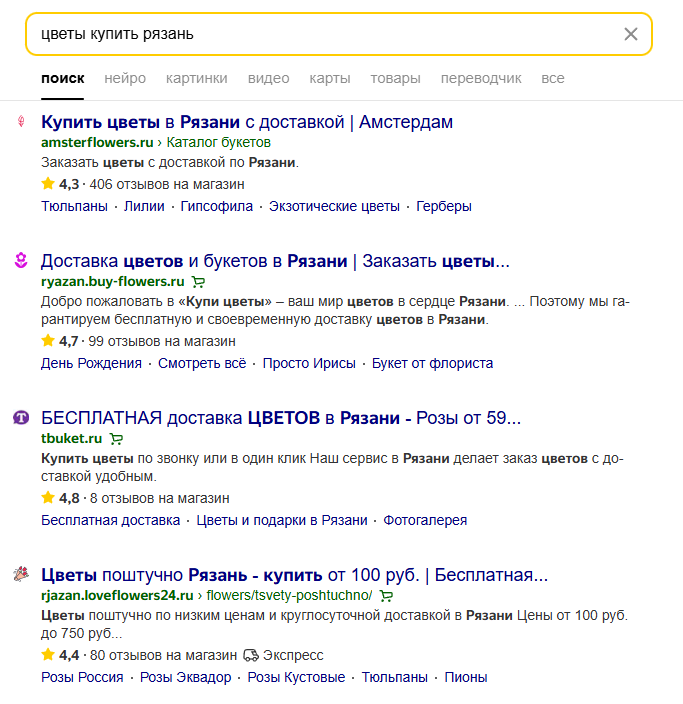Click the purple tbuket.ru favicon
The height and width of the screenshot is (704, 683).
(20, 417)
